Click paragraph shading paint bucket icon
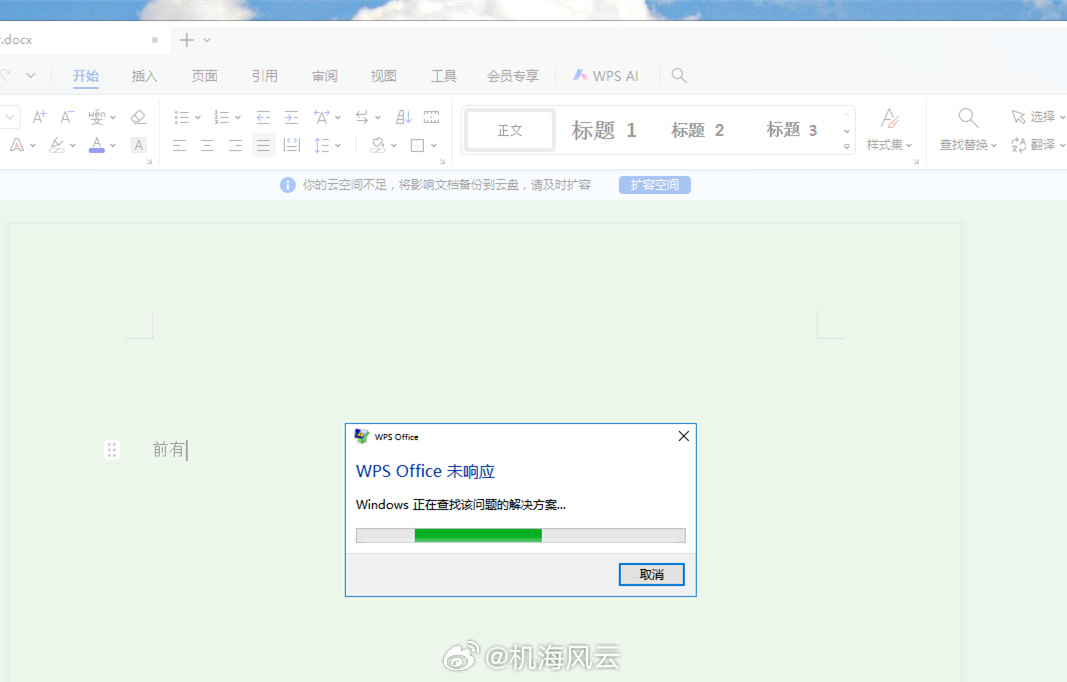 coord(378,145)
